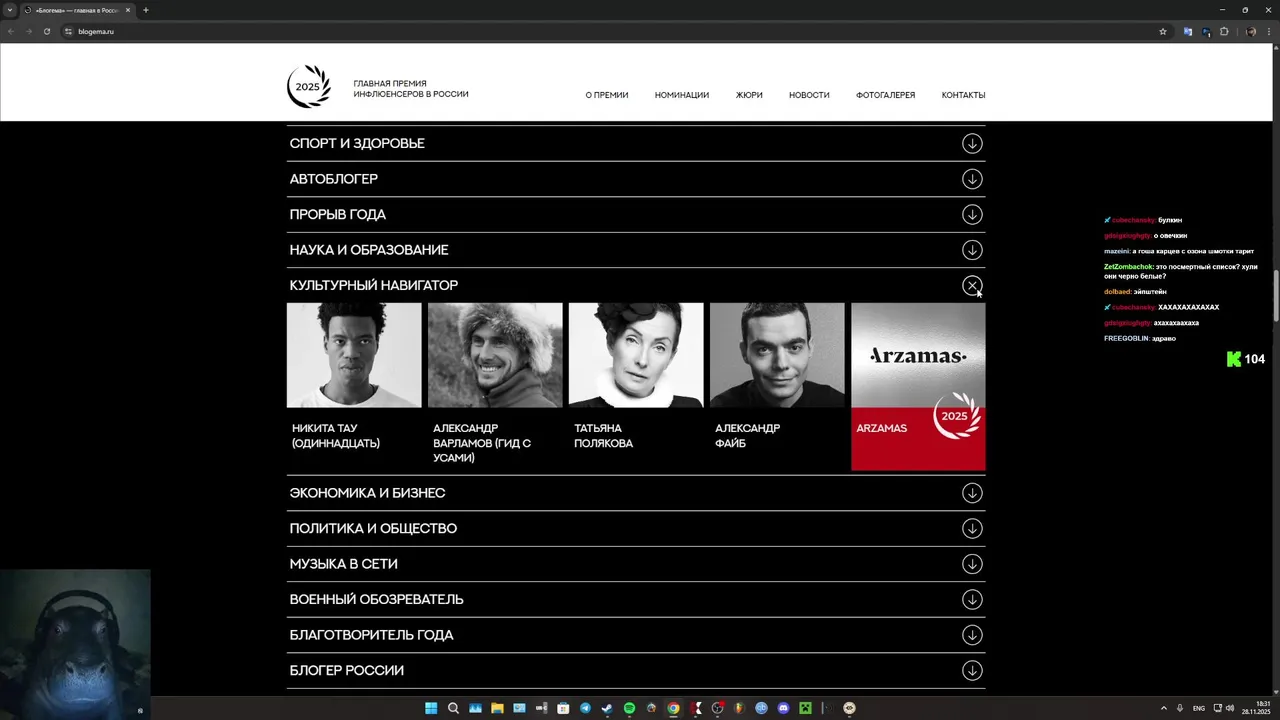Viewport: 1280px width, 720px height.
Task: Expand the Экономика и бизнес category
Action: click(x=972, y=493)
